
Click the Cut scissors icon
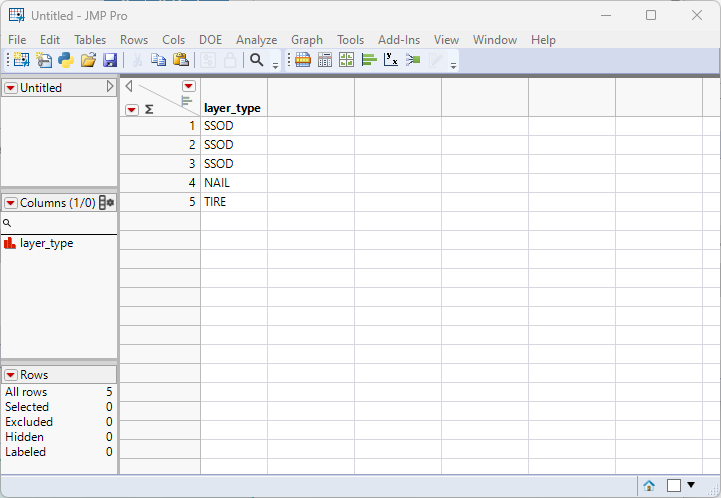point(137,60)
